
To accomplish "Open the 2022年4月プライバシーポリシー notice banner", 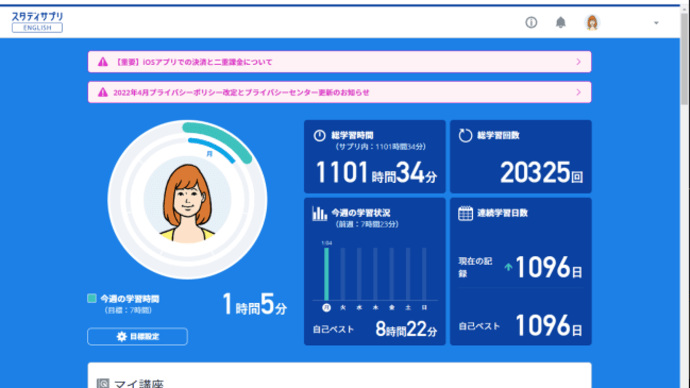I will click(x=339, y=92).
